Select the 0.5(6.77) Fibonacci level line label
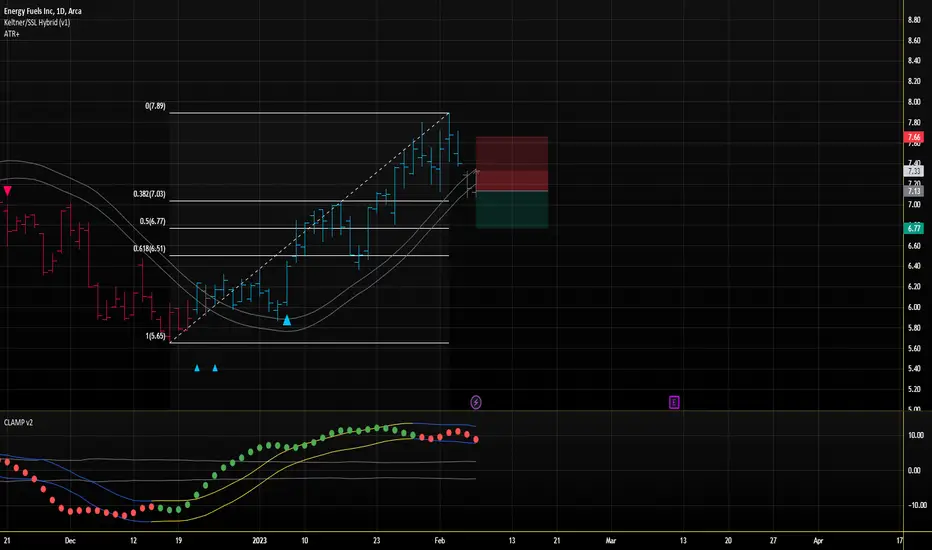Viewport: 932px width, 550px height. (x=153, y=222)
